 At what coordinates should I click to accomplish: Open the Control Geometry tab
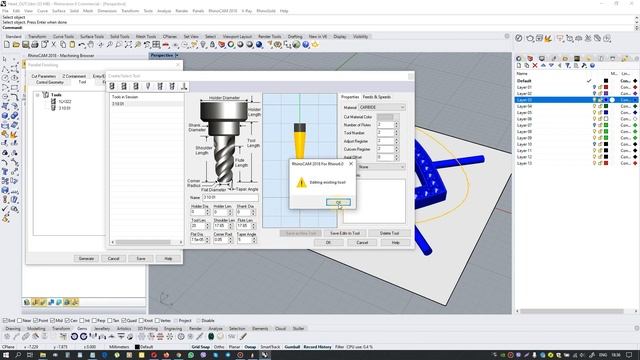tap(50, 82)
